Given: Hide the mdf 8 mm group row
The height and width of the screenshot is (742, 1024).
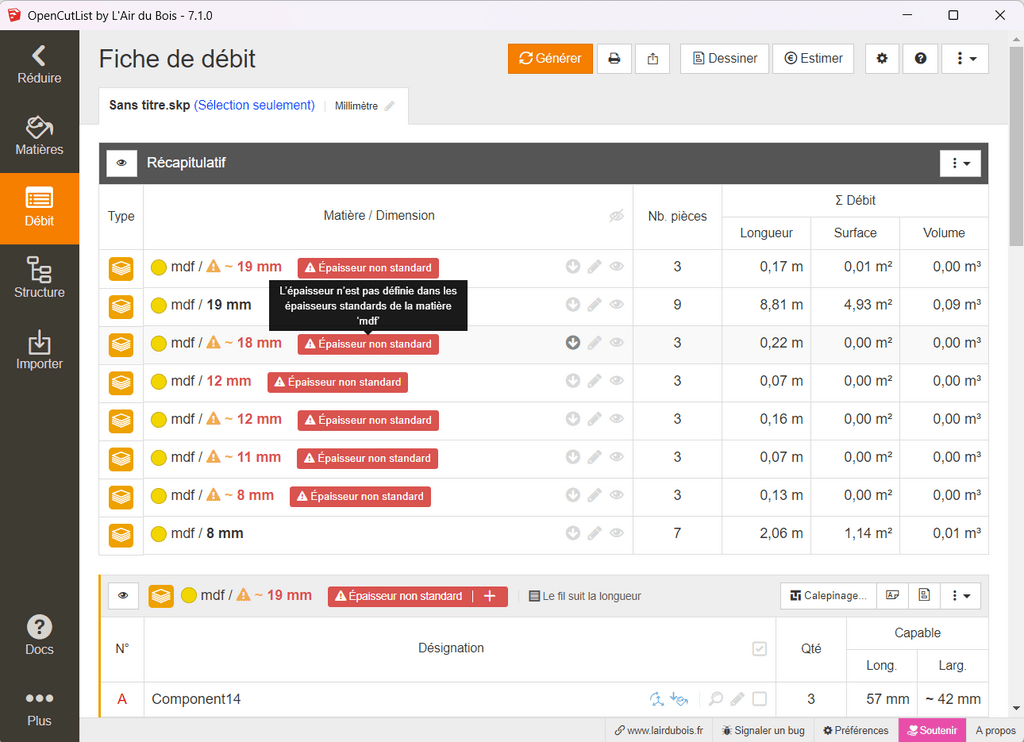Looking at the screenshot, I should [x=617, y=534].
